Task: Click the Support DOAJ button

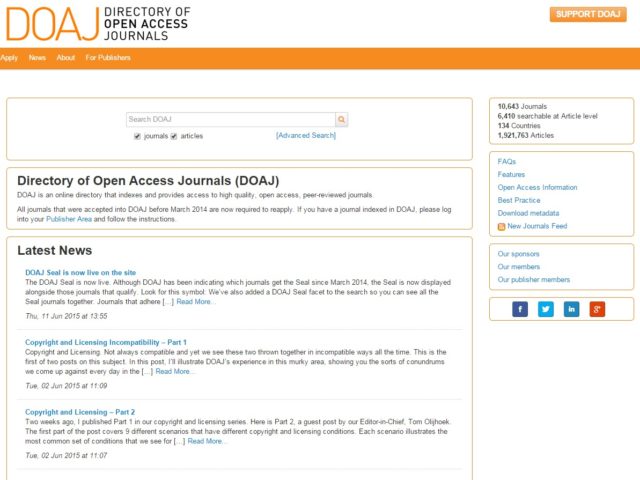Action: pos(588,14)
